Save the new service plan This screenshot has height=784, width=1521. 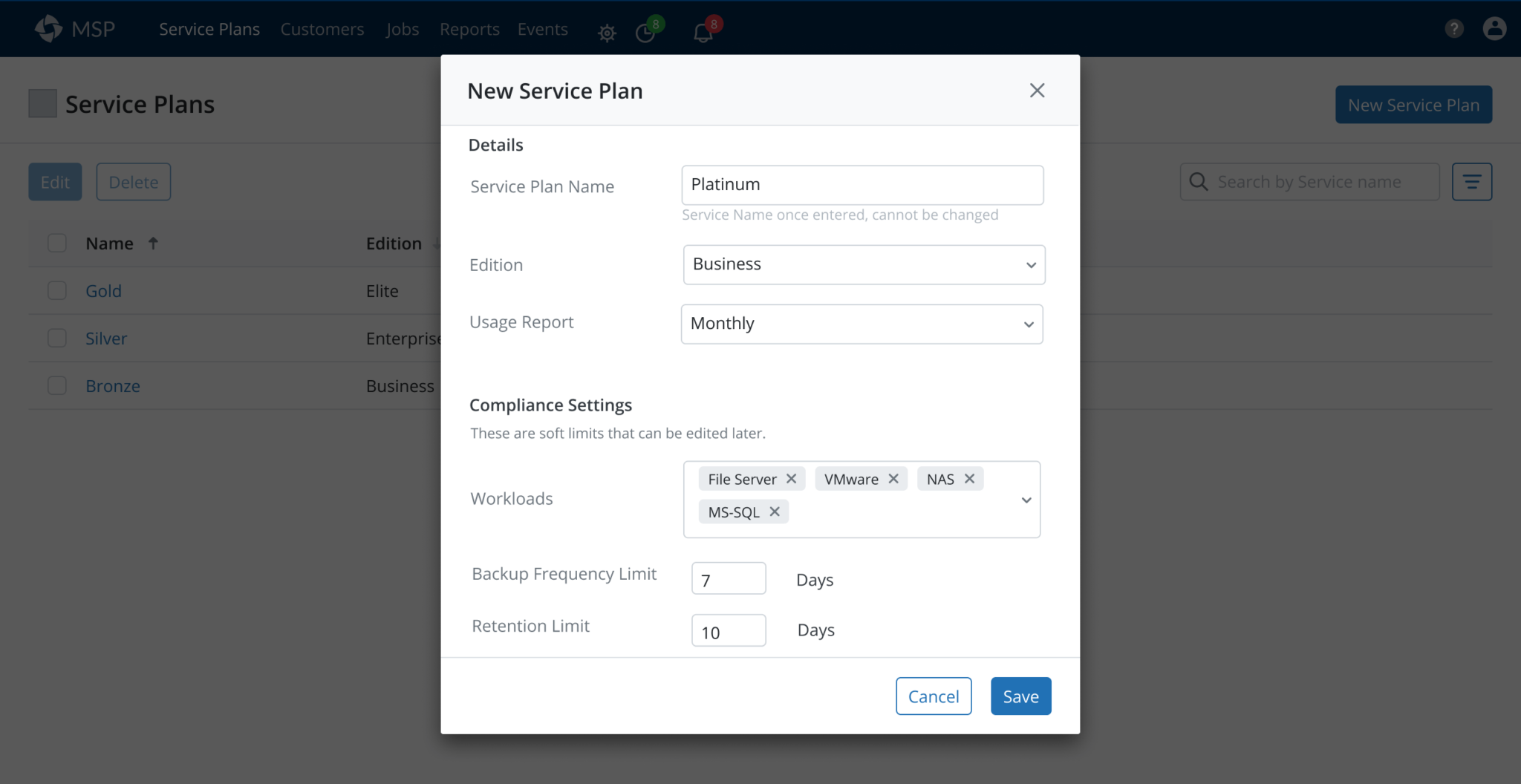click(x=1020, y=696)
